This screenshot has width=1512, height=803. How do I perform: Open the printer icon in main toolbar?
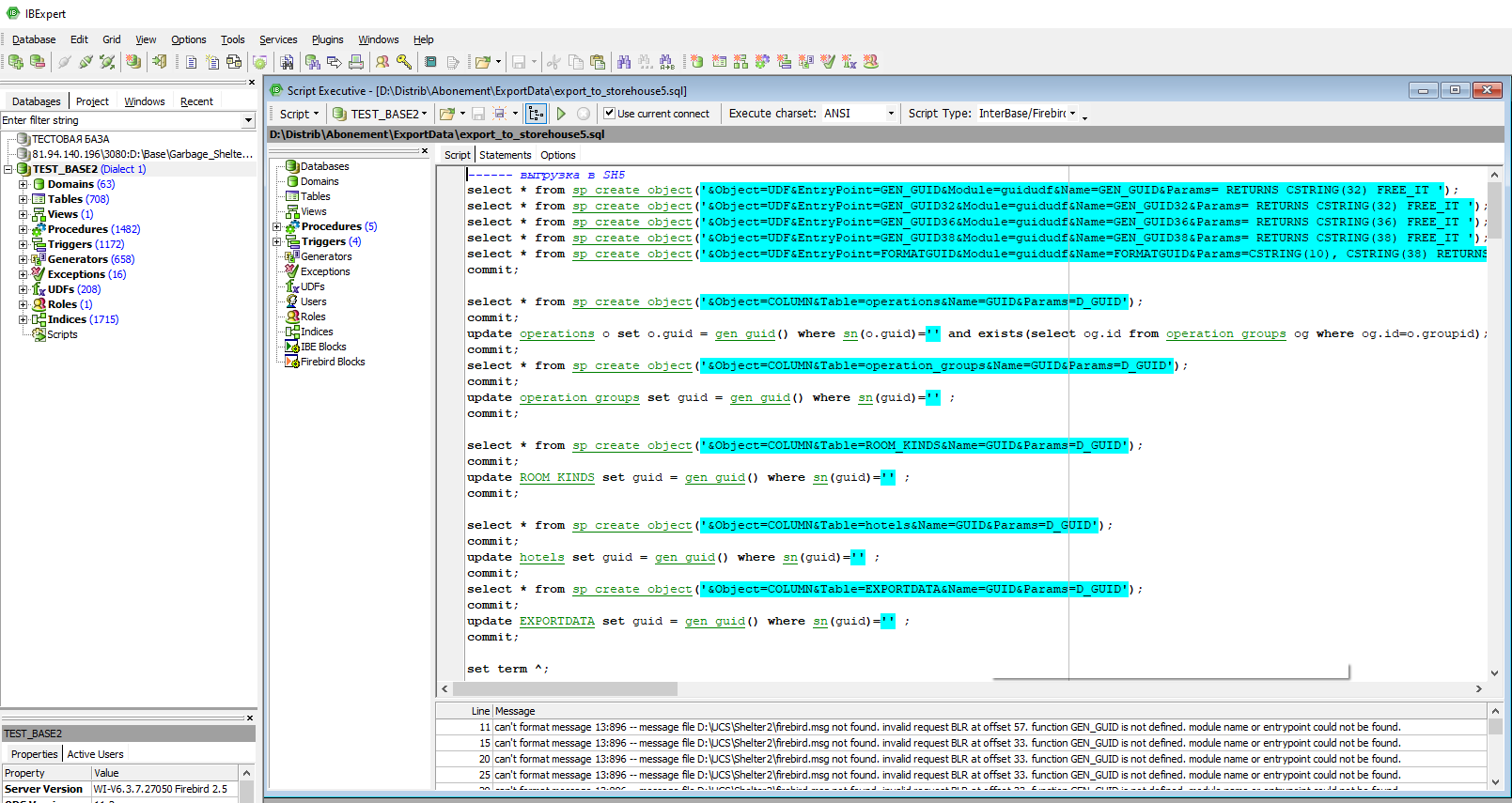pos(356,62)
